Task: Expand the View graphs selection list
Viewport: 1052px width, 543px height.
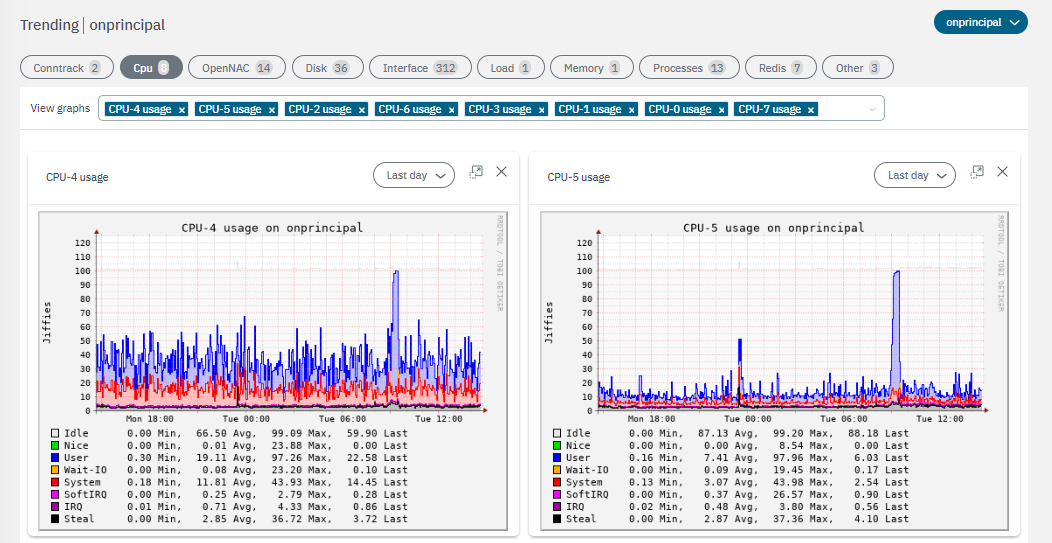Action: [872, 109]
